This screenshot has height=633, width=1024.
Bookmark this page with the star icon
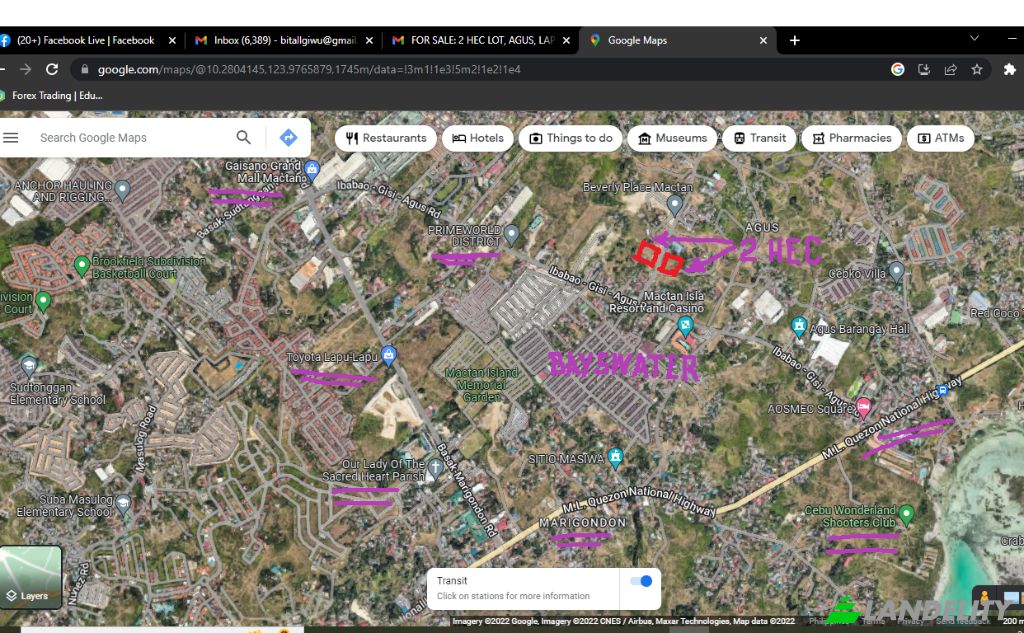[x=977, y=70]
